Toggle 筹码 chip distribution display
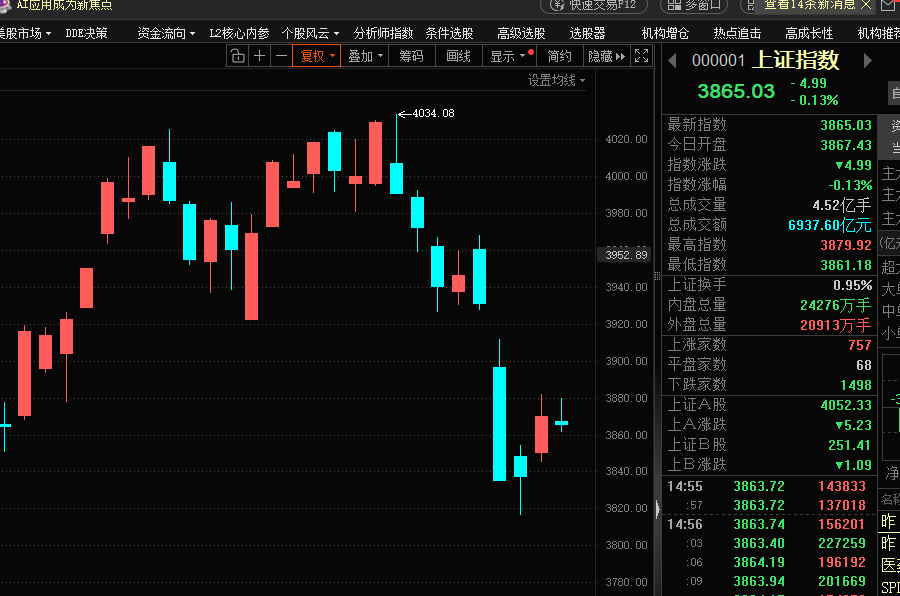900x596 pixels. (x=411, y=56)
